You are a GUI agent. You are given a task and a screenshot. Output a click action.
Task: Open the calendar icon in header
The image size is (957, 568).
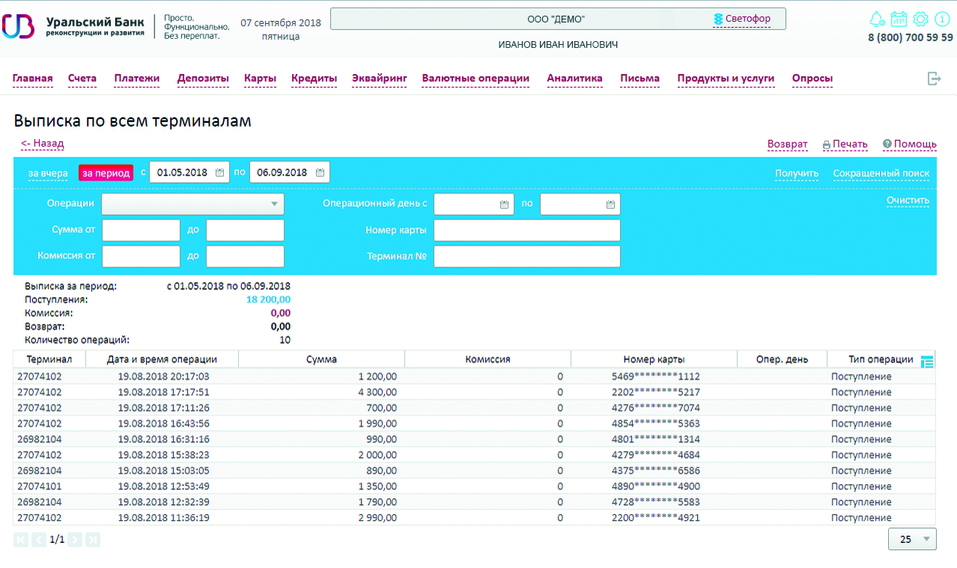click(x=899, y=19)
